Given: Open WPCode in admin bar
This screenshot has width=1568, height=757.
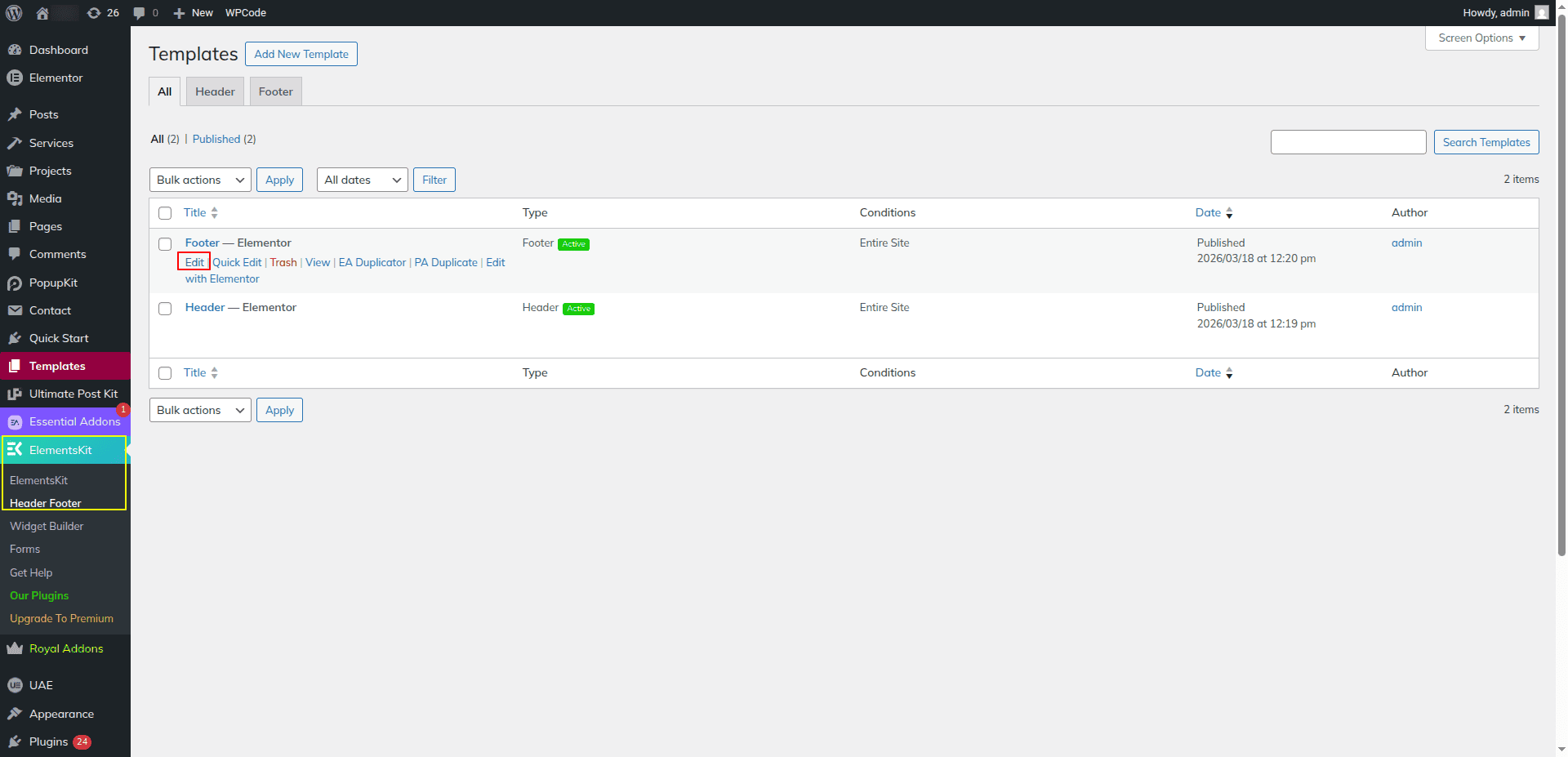Looking at the screenshot, I should click(x=246, y=13).
